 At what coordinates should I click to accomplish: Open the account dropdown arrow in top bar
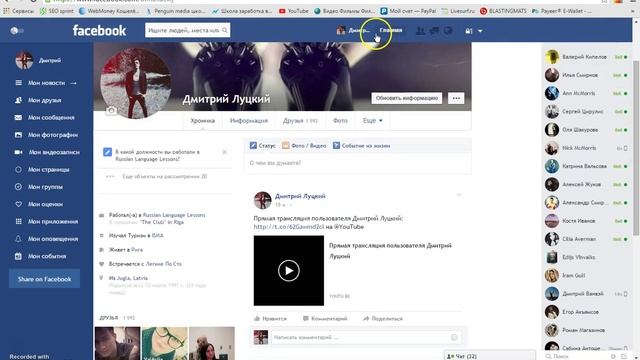(x=480, y=31)
